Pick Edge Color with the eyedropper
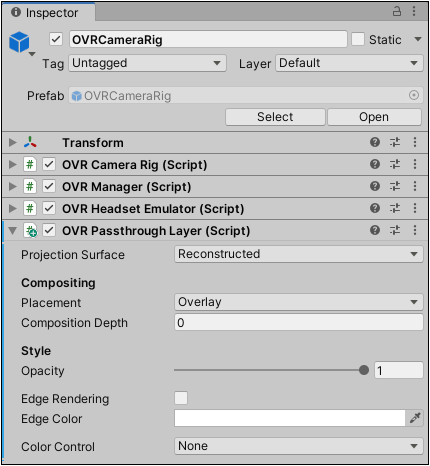The height and width of the screenshot is (466, 430). (415, 418)
